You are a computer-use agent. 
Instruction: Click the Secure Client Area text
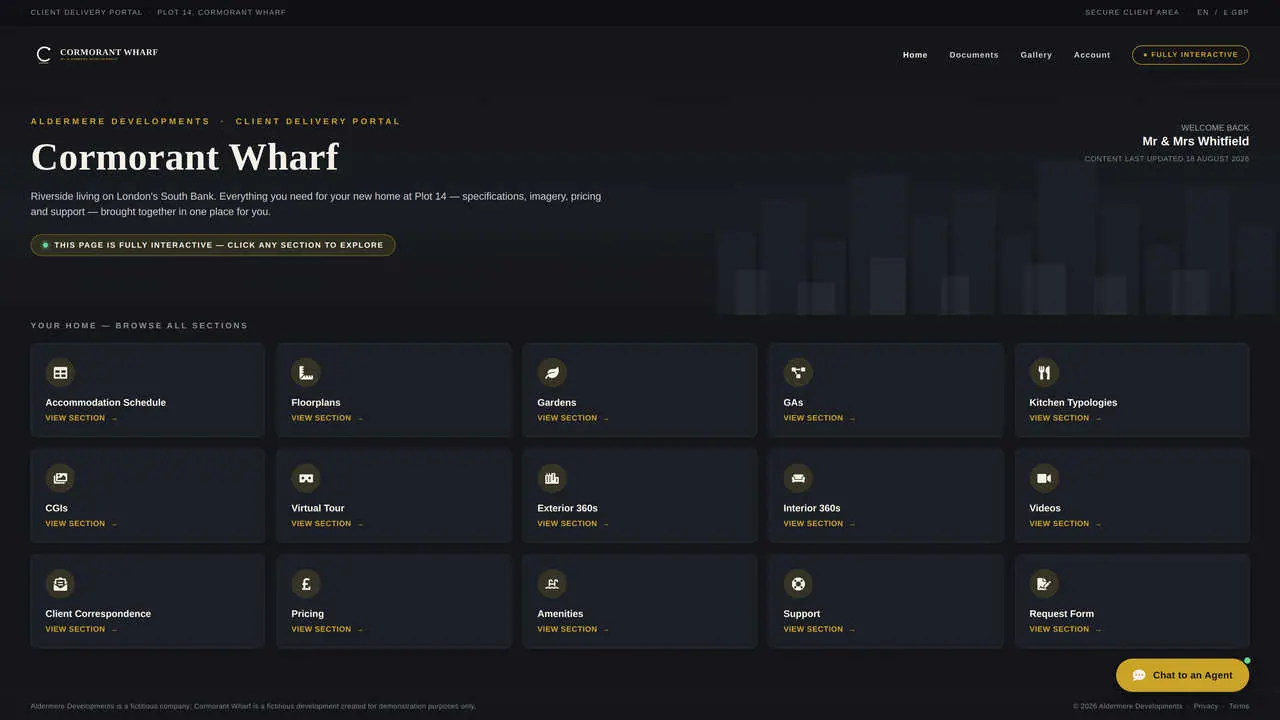click(x=1132, y=13)
